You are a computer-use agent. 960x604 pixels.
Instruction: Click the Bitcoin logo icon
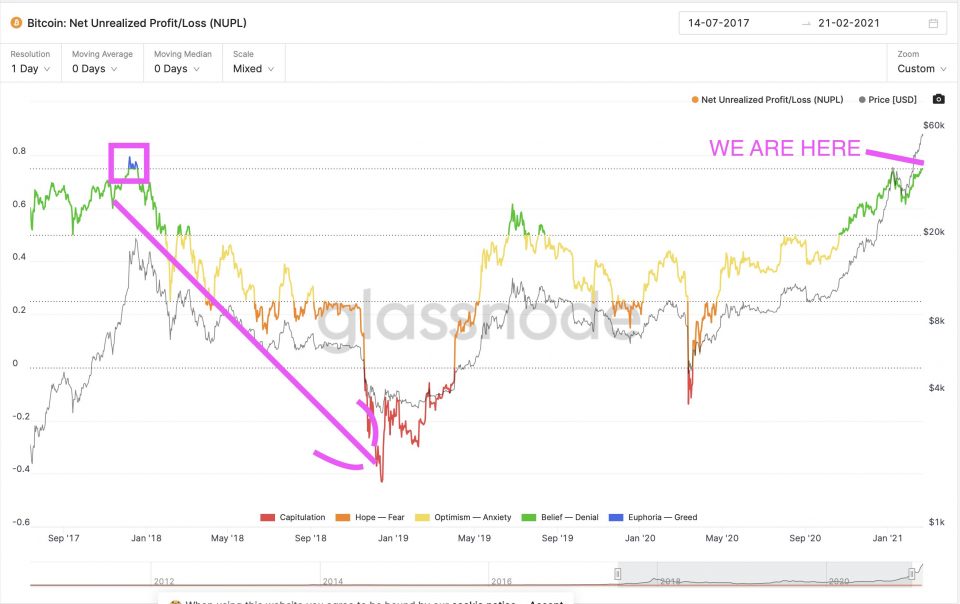(x=16, y=22)
